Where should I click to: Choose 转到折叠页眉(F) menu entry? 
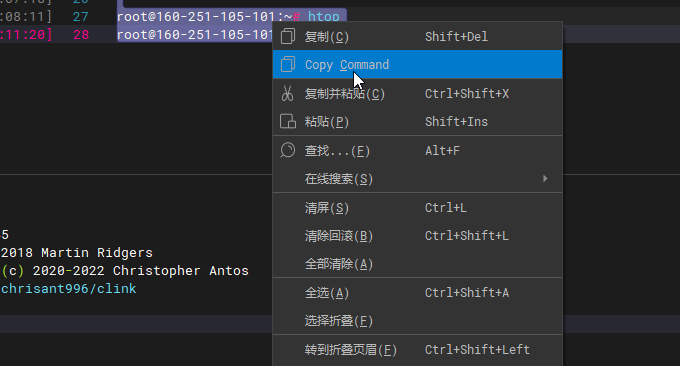click(417, 350)
